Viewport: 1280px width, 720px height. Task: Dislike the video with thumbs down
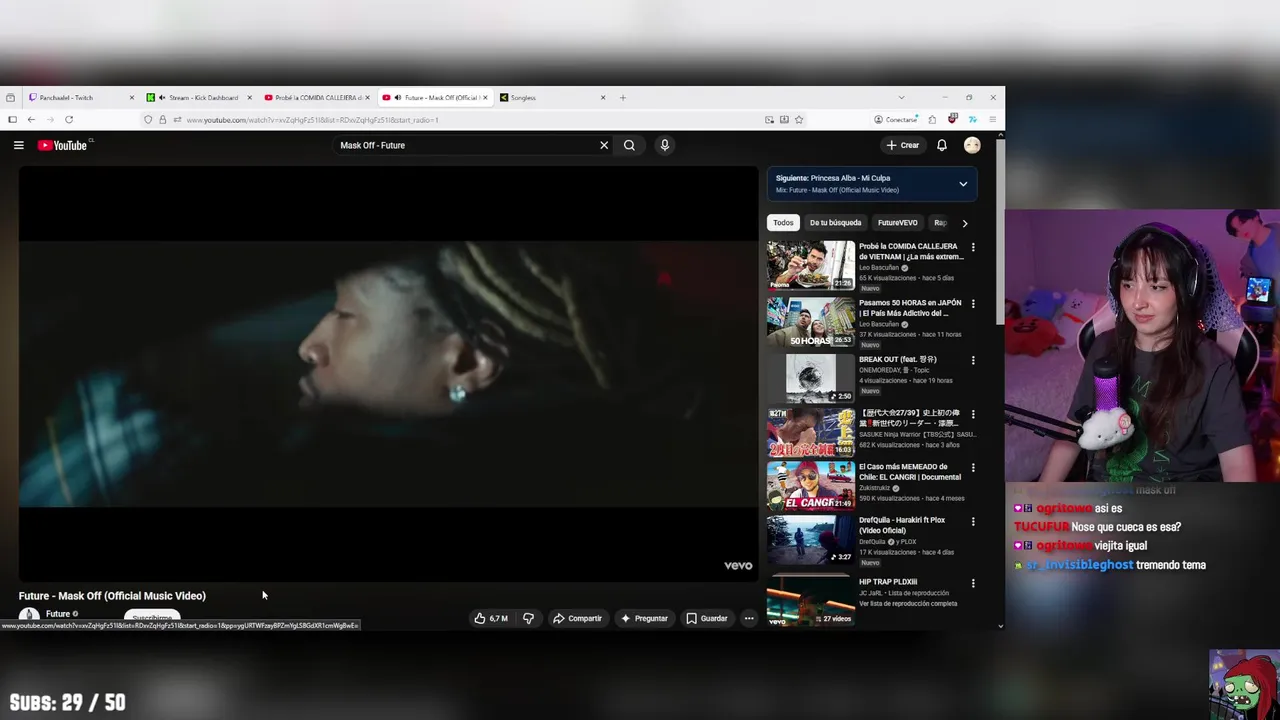(528, 618)
